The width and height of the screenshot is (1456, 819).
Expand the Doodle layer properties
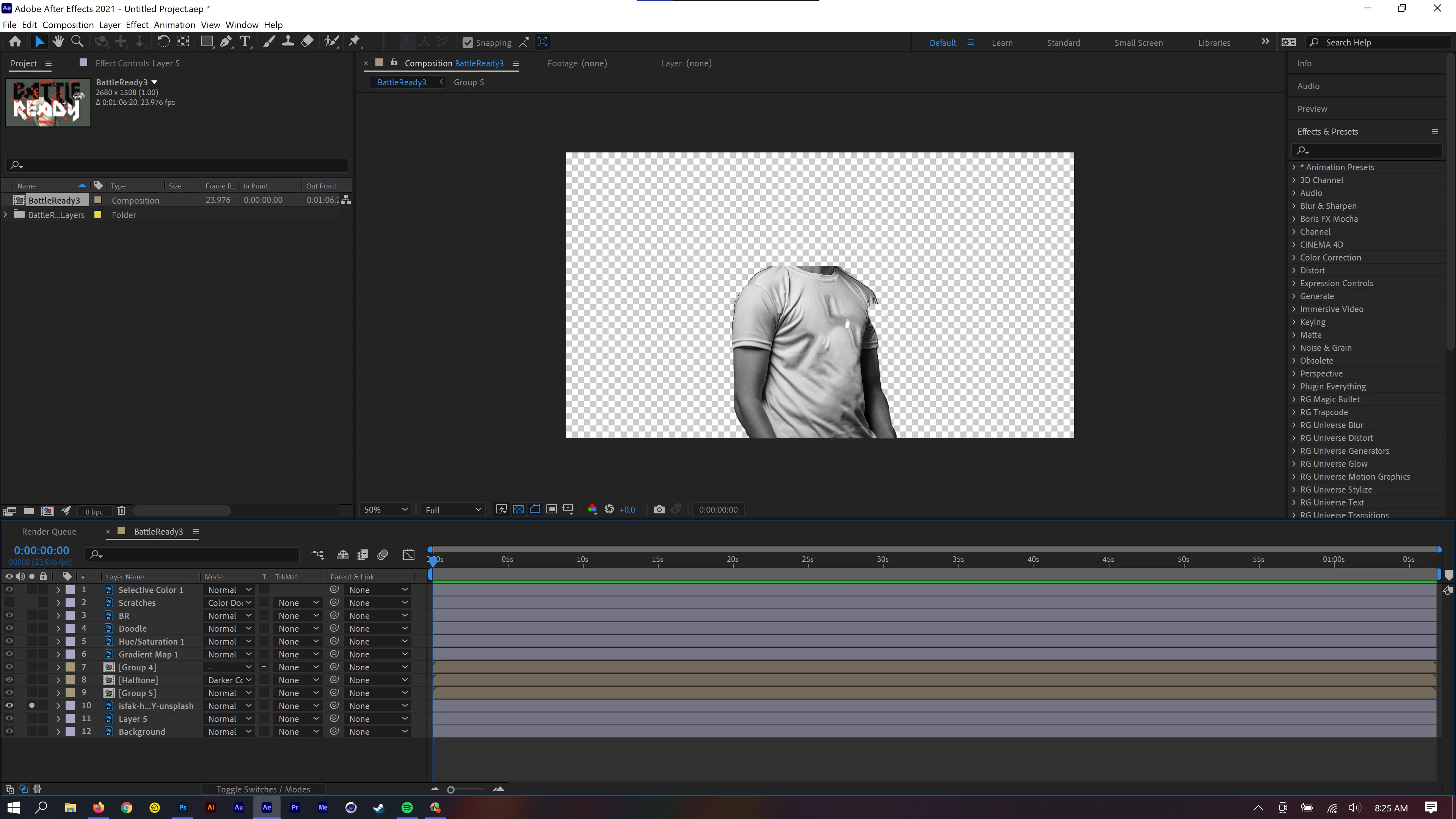pyautogui.click(x=58, y=629)
